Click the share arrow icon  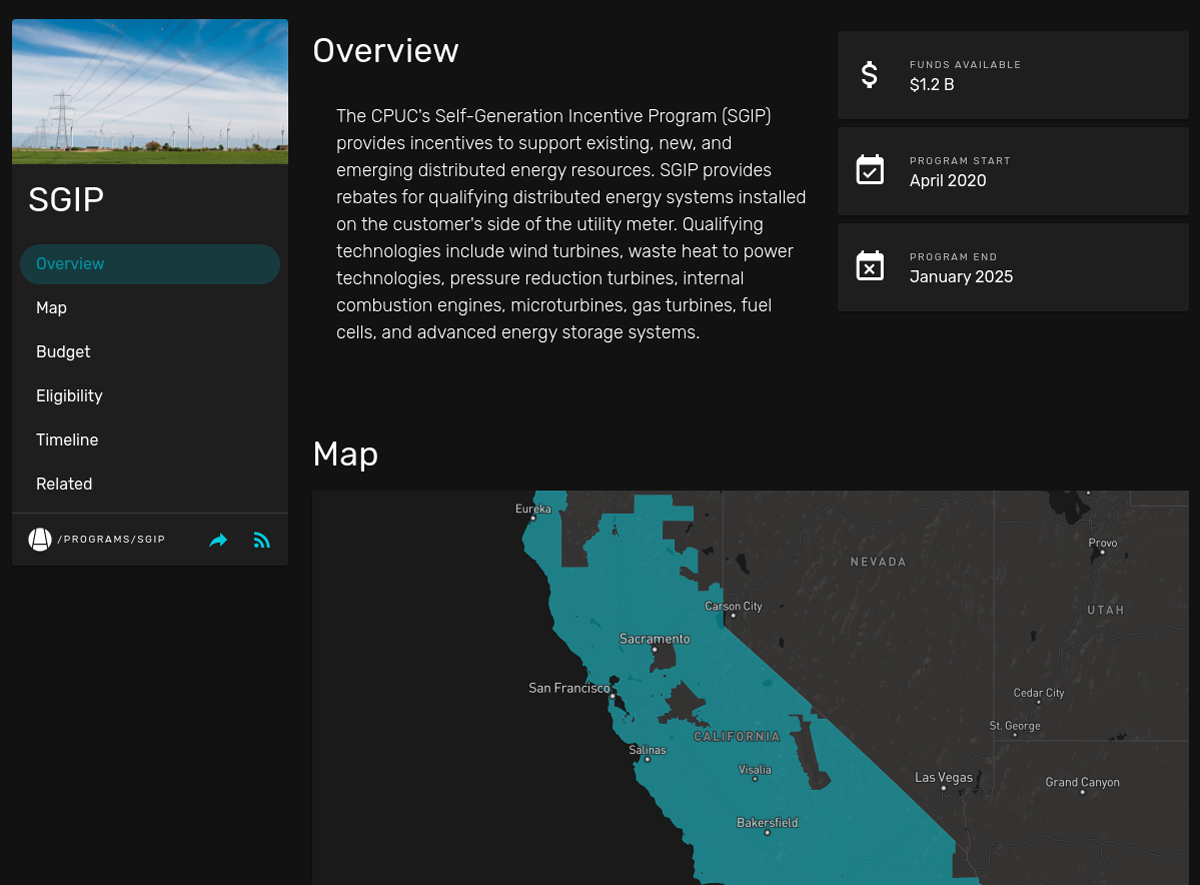218,540
